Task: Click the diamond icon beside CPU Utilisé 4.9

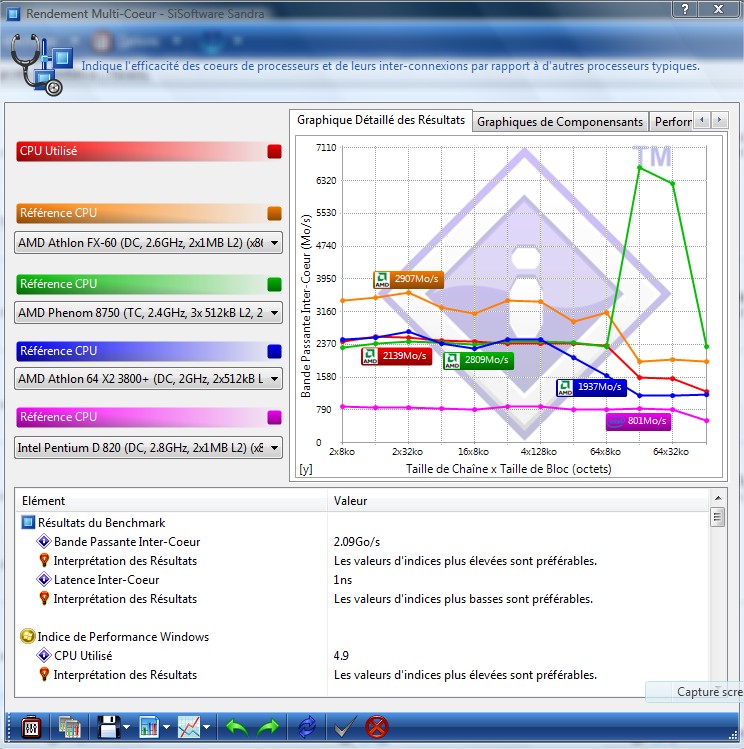Action: coord(44,655)
